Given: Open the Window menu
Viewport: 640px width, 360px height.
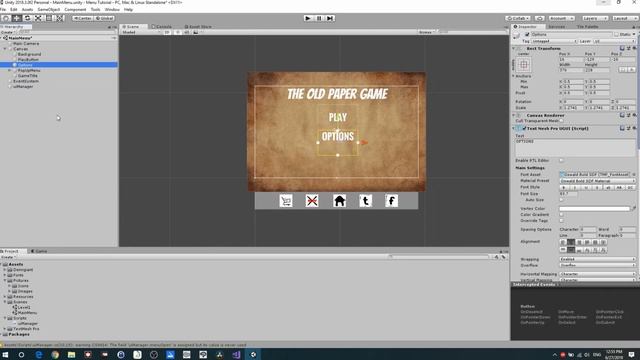Looking at the screenshot, I should click(x=112, y=9).
